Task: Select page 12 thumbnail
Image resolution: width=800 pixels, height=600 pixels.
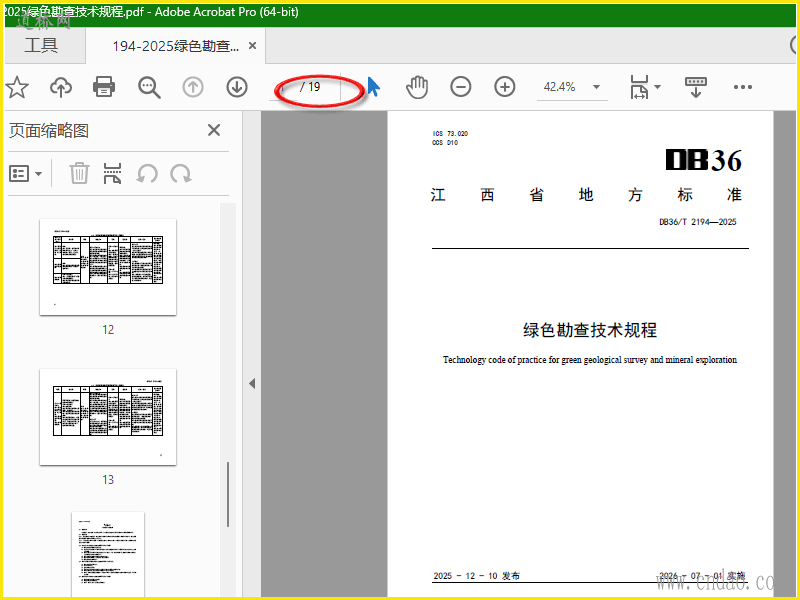Action: point(108,267)
